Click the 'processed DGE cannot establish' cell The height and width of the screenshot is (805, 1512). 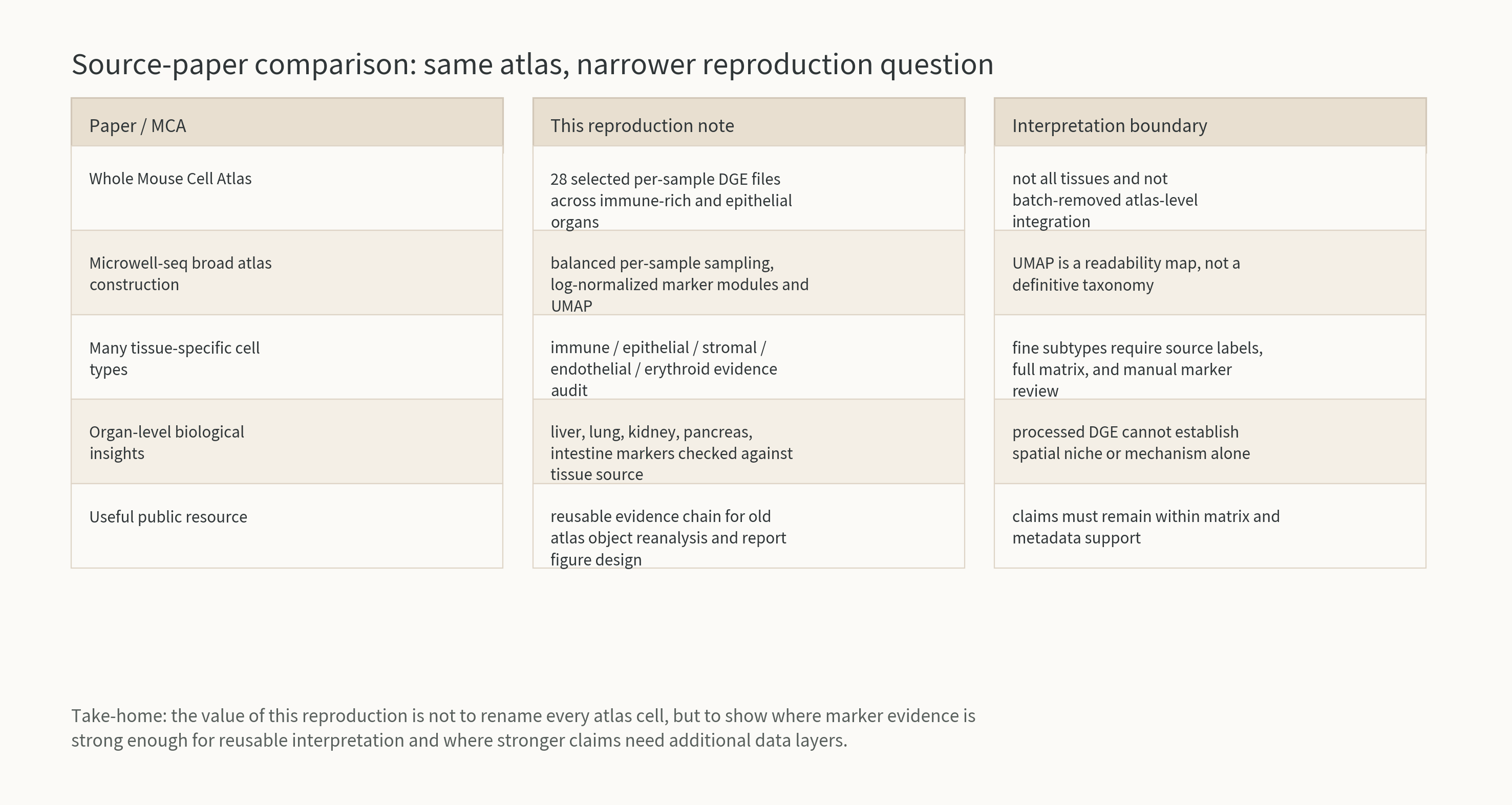1210,442
